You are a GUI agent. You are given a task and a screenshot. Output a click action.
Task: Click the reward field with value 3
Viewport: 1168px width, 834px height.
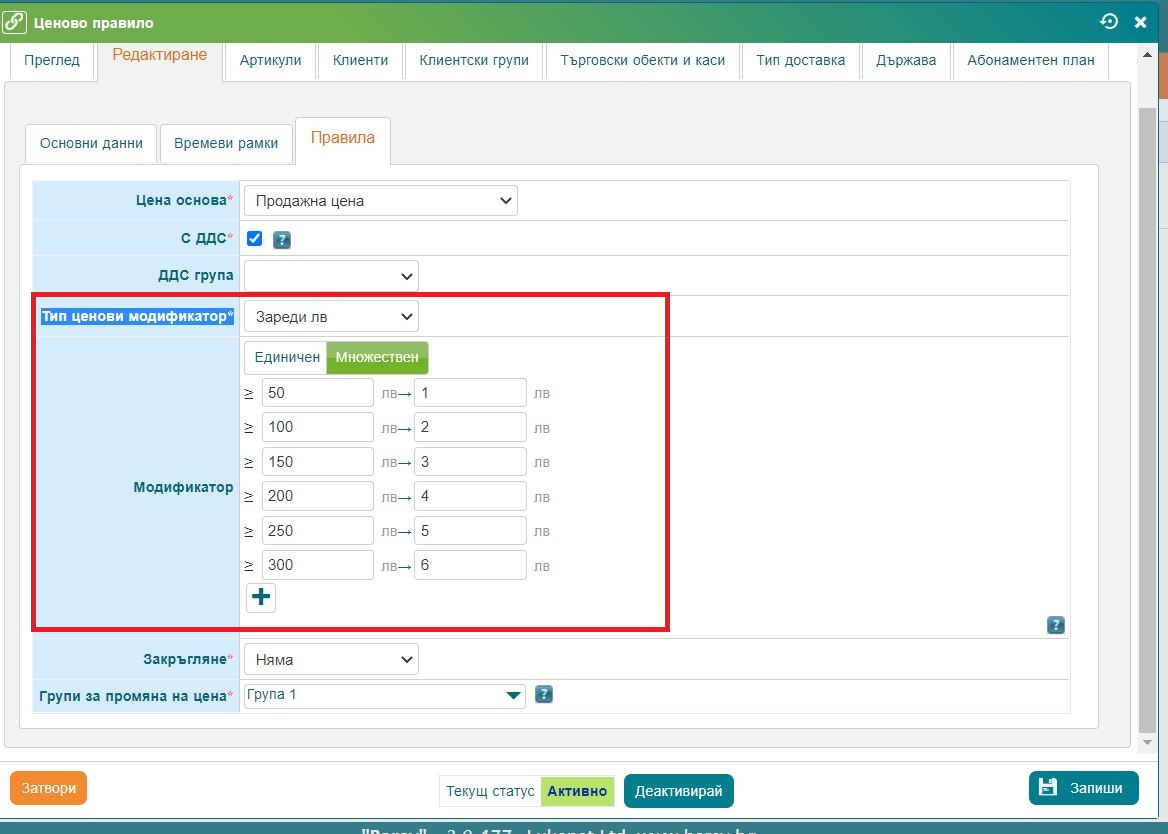470,462
